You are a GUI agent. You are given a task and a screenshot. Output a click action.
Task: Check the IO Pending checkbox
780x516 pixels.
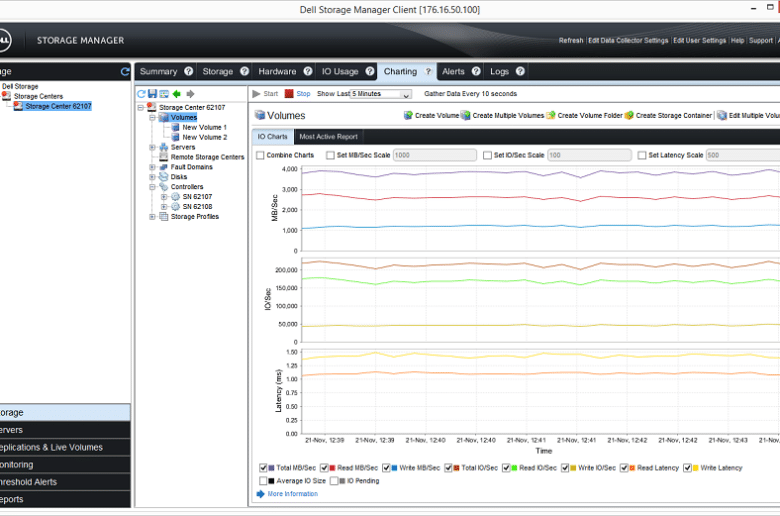(334, 481)
